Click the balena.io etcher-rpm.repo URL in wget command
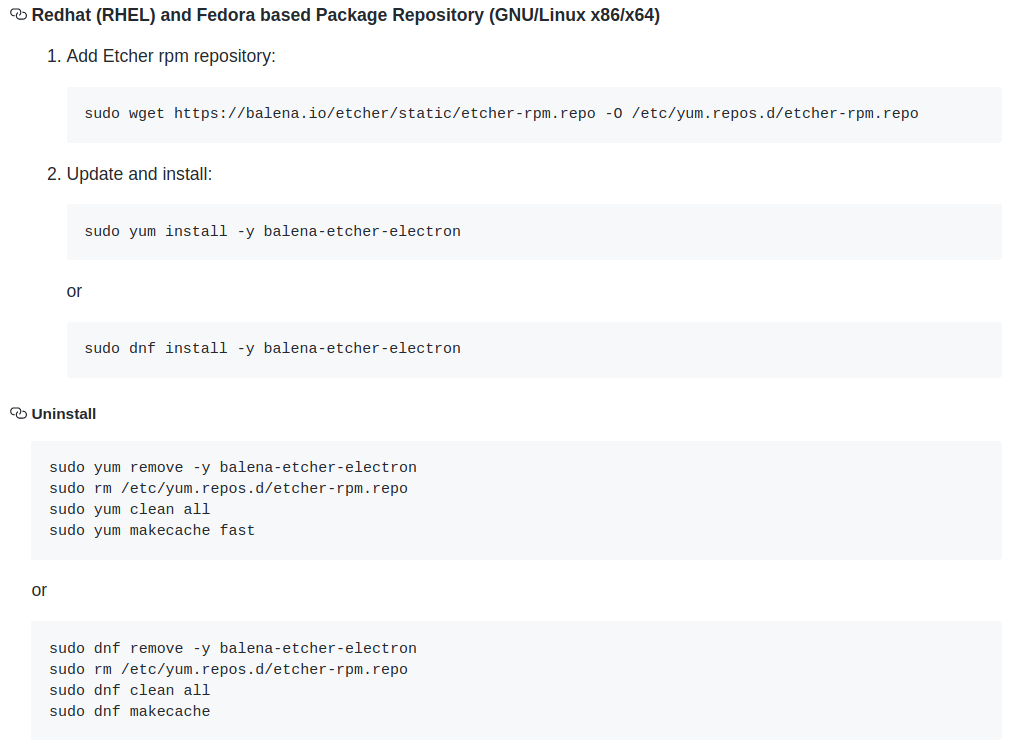 (385, 114)
